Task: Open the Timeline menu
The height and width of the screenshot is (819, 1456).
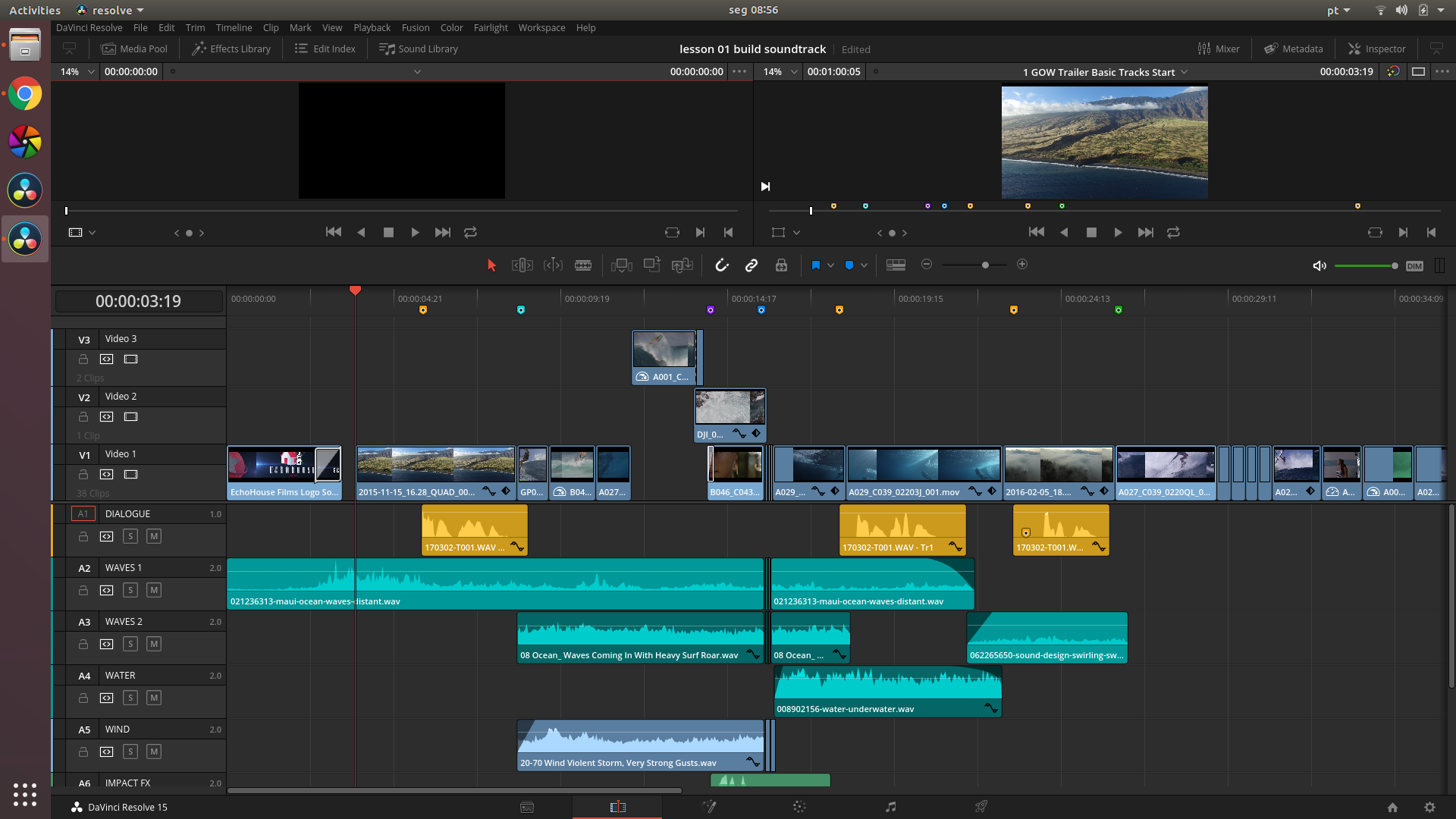Action: click(x=234, y=27)
